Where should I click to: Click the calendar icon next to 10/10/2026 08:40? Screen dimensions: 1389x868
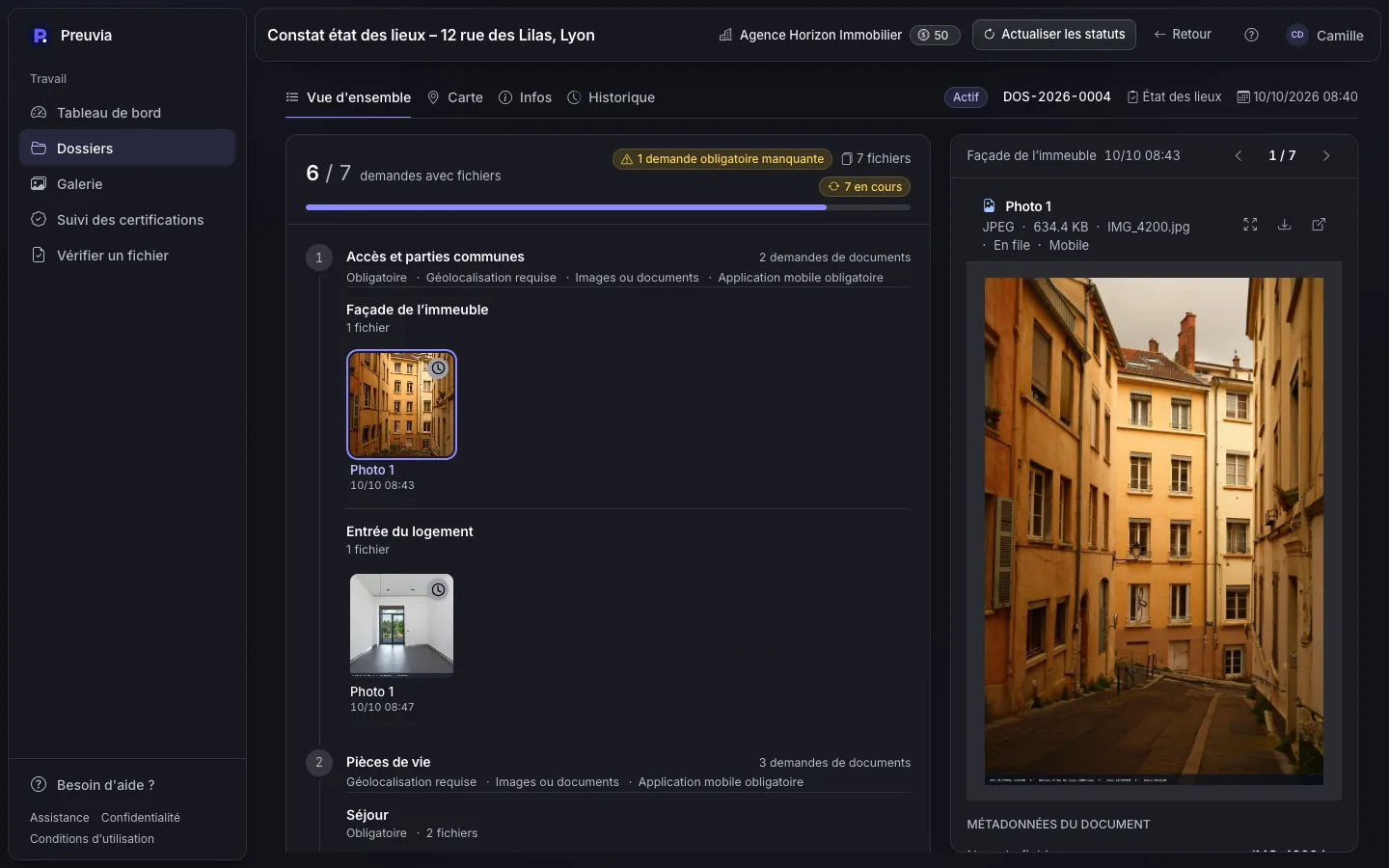pyautogui.click(x=1243, y=96)
